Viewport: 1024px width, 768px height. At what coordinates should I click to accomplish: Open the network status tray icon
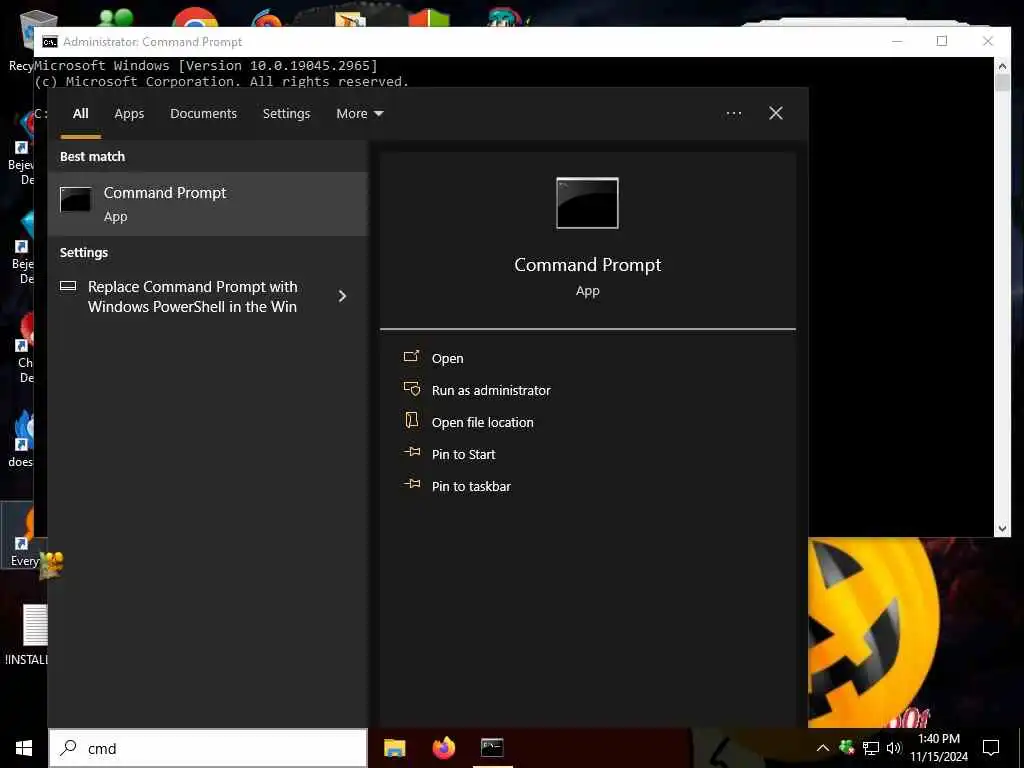[x=871, y=748]
